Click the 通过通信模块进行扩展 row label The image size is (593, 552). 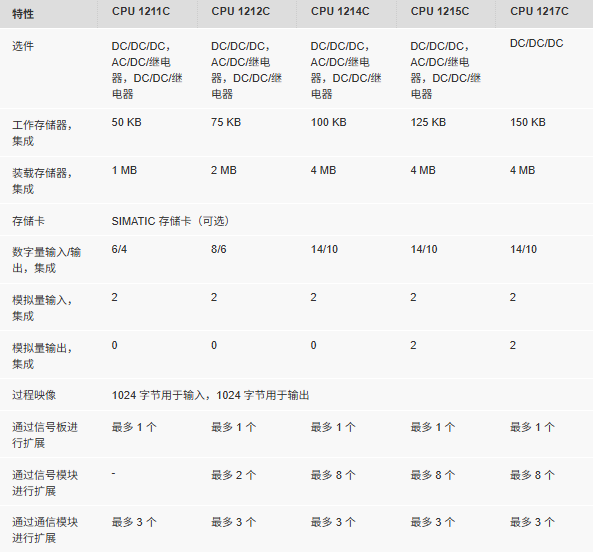point(45,530)
